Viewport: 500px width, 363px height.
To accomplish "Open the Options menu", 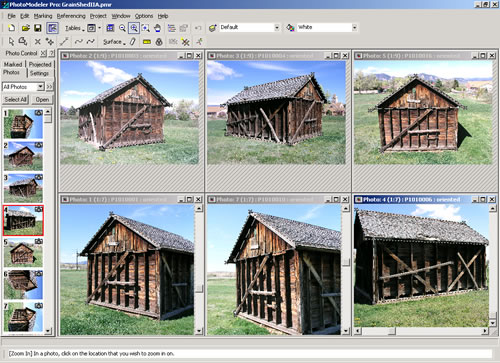I will pos(144,16).
